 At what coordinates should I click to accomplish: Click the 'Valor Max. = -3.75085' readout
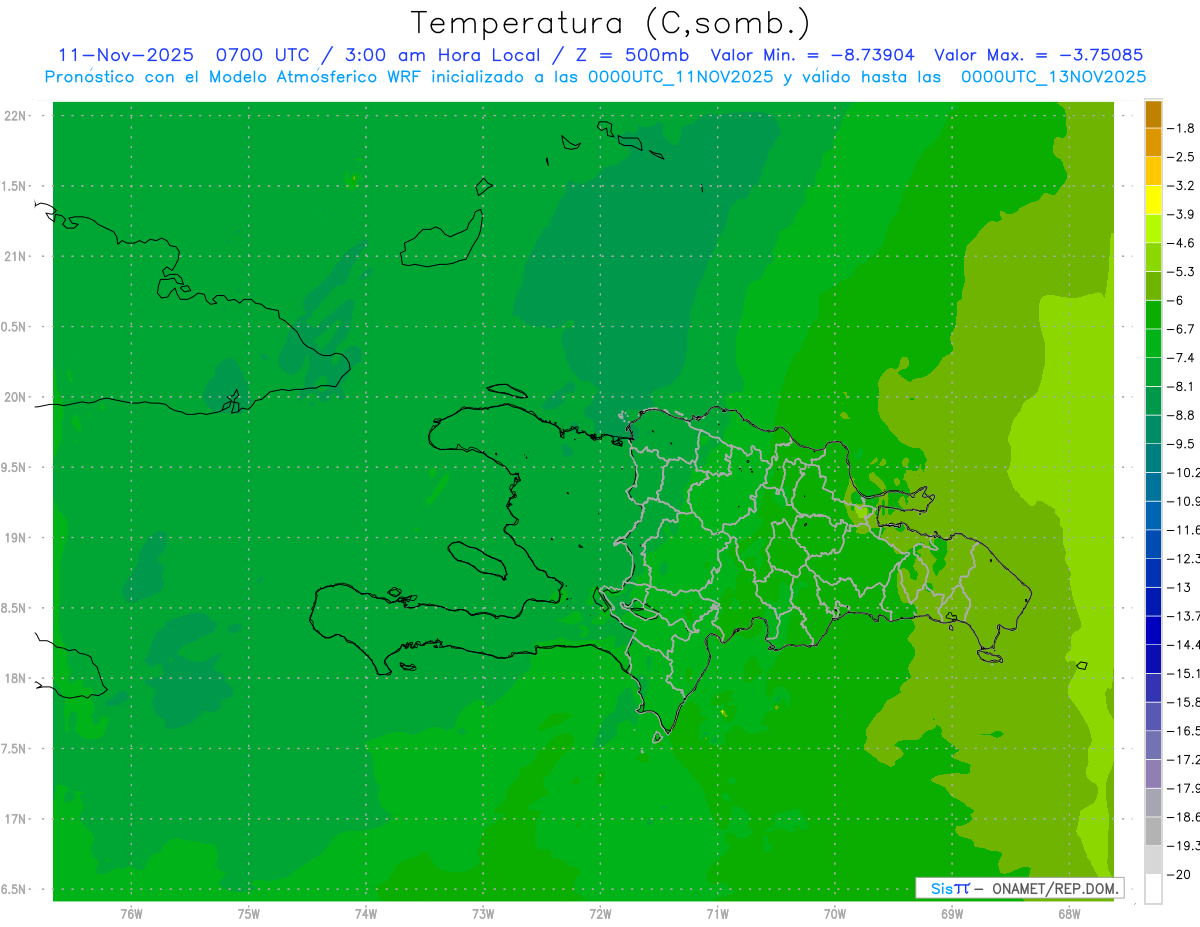(x=1038, y=55)
